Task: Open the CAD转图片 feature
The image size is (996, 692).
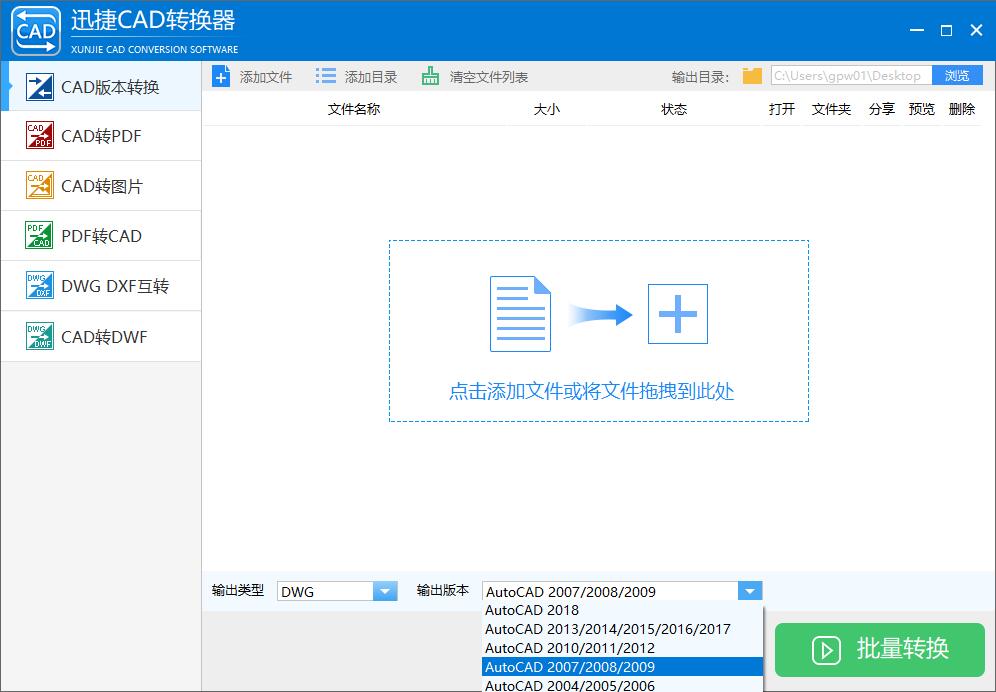Action: tap(100, 185)
